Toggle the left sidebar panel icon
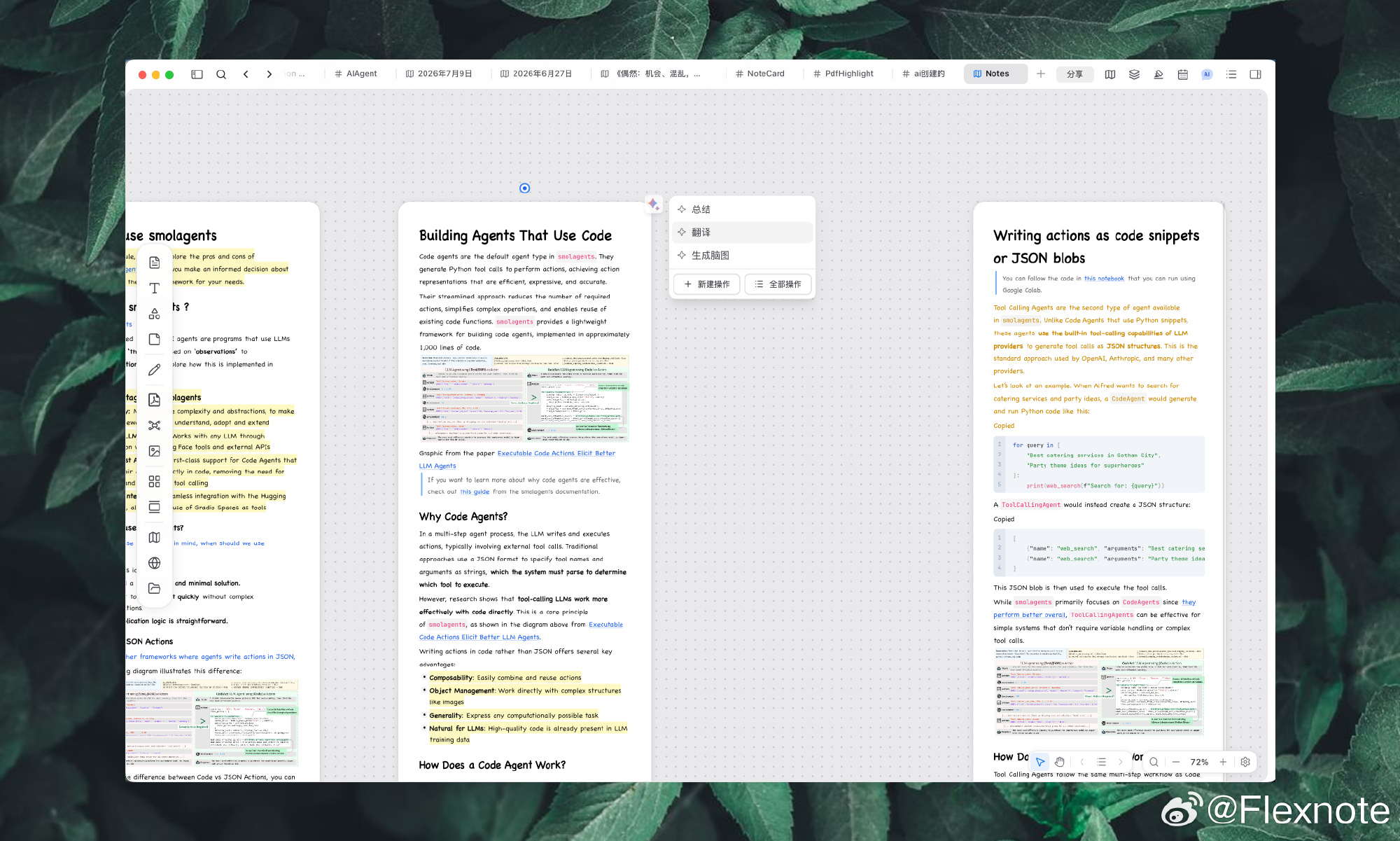The width and height of the screenshot is (1400, 841). (x=197, y=74)
